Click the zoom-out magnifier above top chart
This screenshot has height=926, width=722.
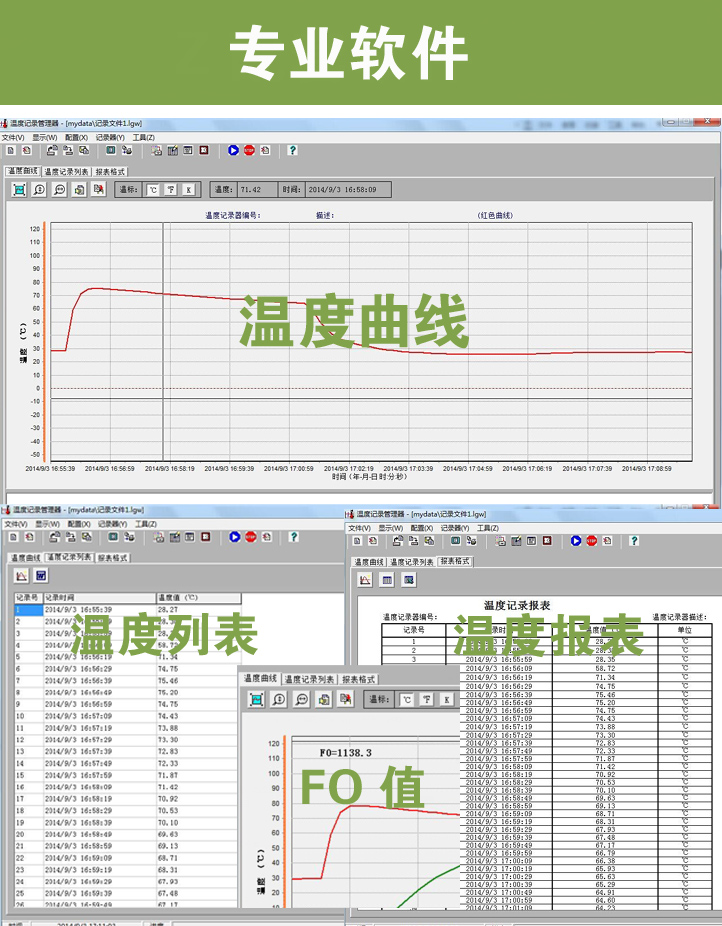pos(59,189)
